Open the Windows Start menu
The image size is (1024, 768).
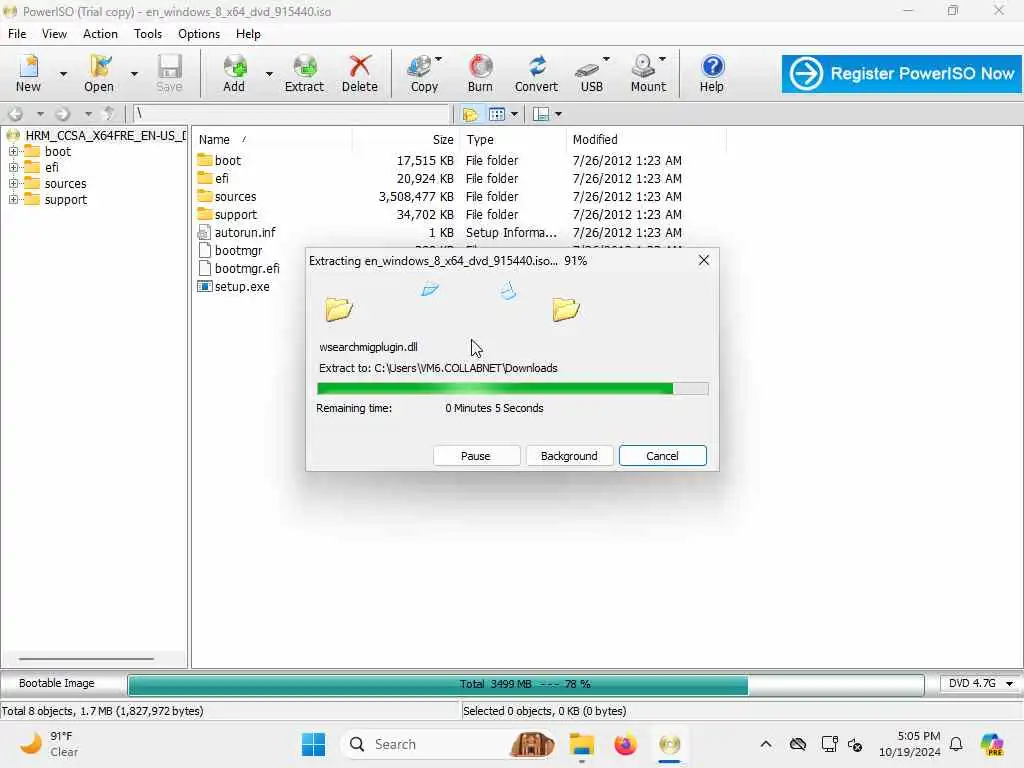313,744
